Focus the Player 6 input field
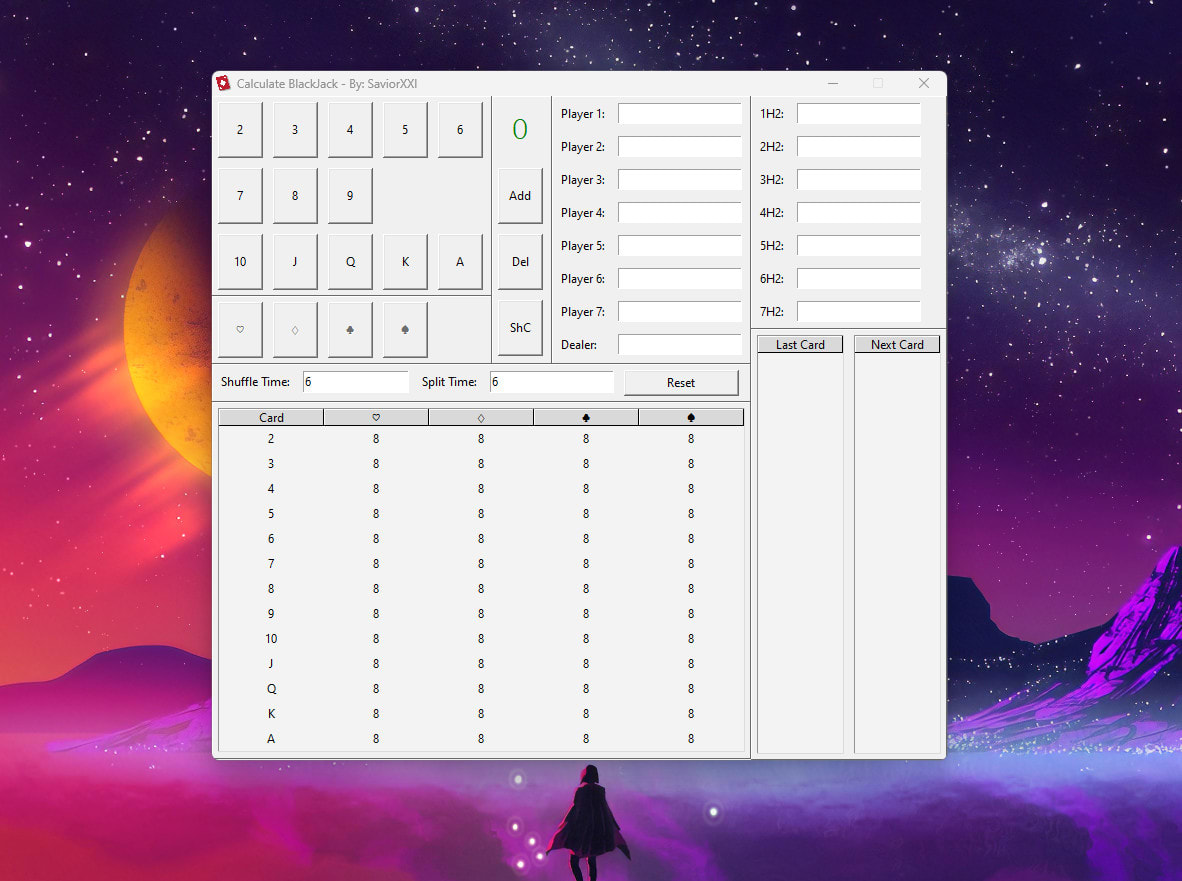The width and height of the screenshot is (1182, 881). click(x=680, y=279)
